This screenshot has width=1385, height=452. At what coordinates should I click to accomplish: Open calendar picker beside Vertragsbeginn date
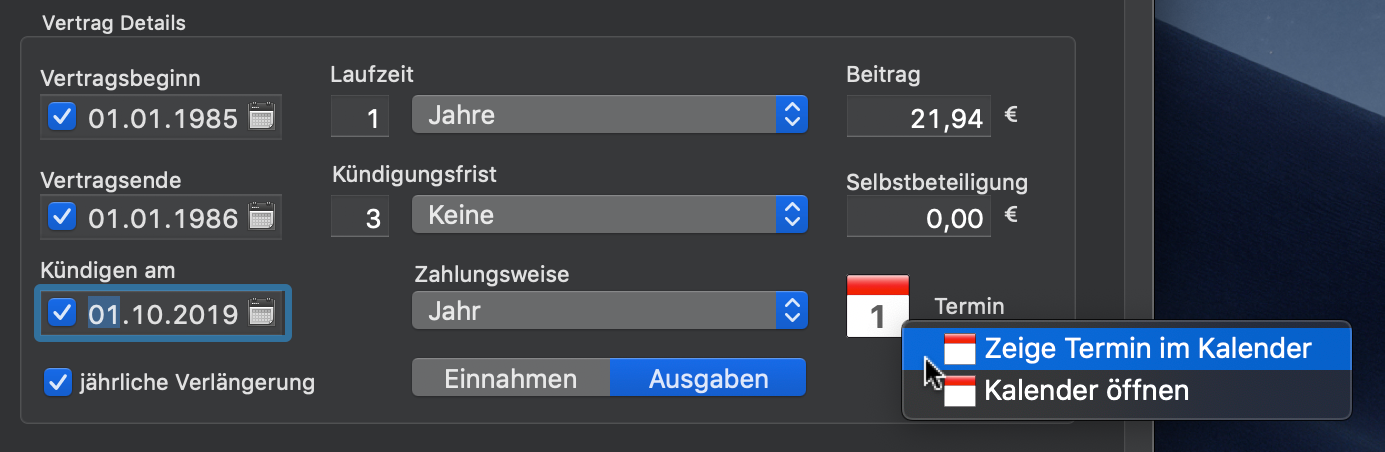point(261,118)
